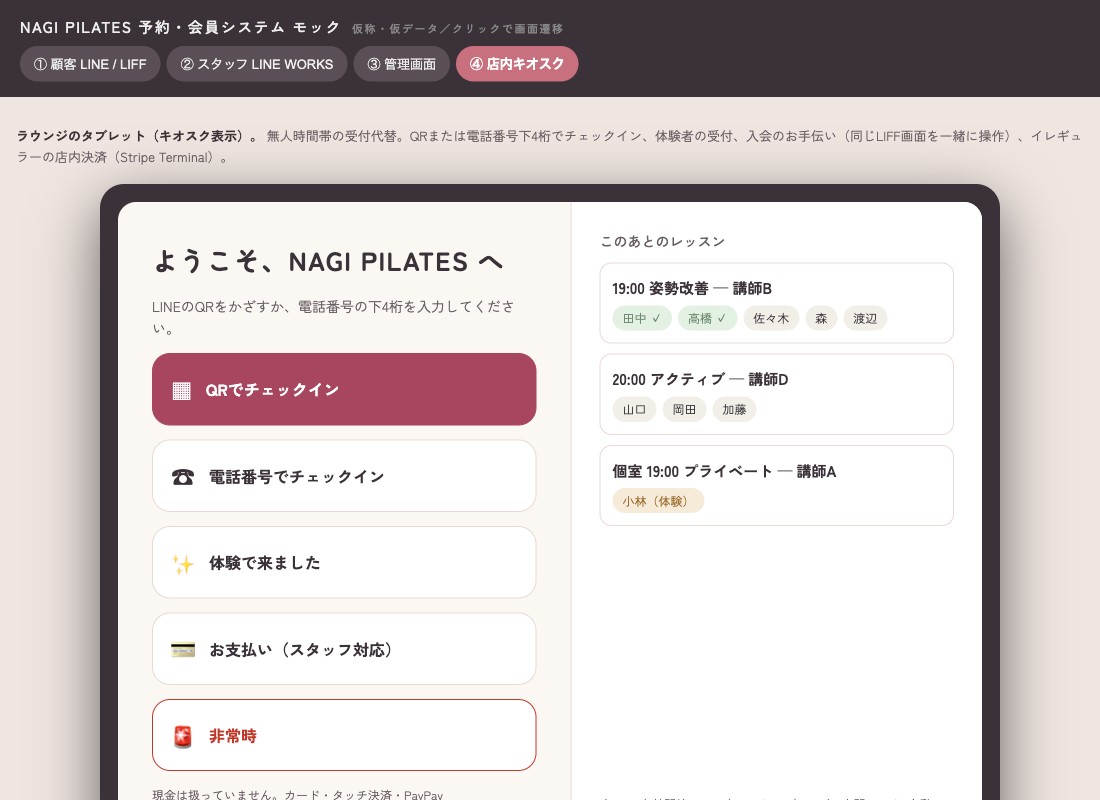
Task: Select the 佐々木 attendee chip
Action: 771,319
